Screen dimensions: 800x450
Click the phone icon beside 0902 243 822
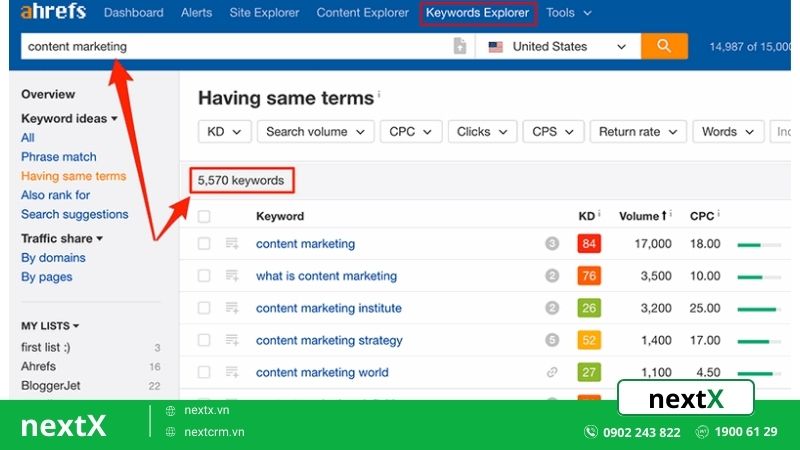pos(591,432)
